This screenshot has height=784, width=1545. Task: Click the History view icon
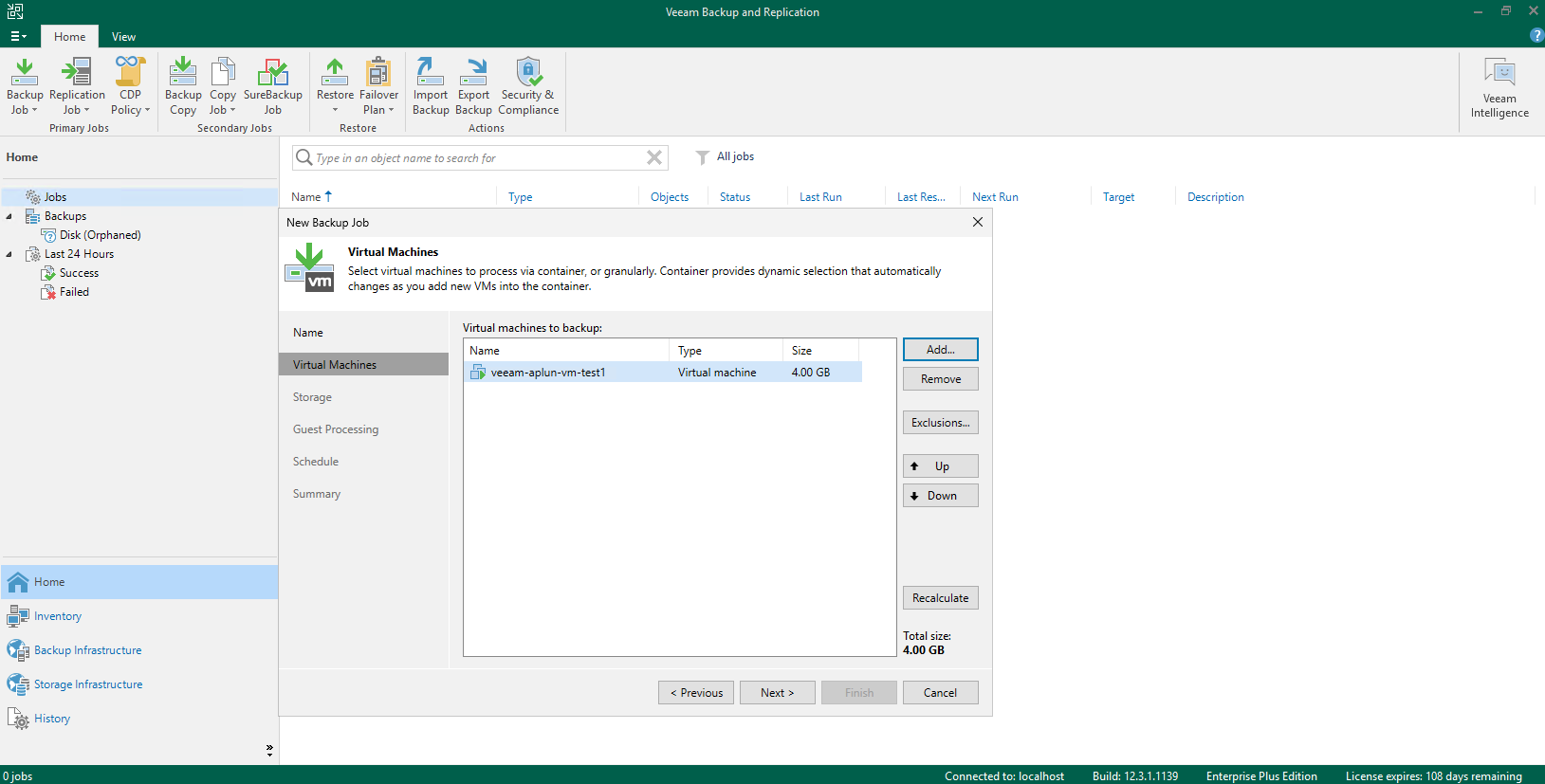(x=18, y=719)
